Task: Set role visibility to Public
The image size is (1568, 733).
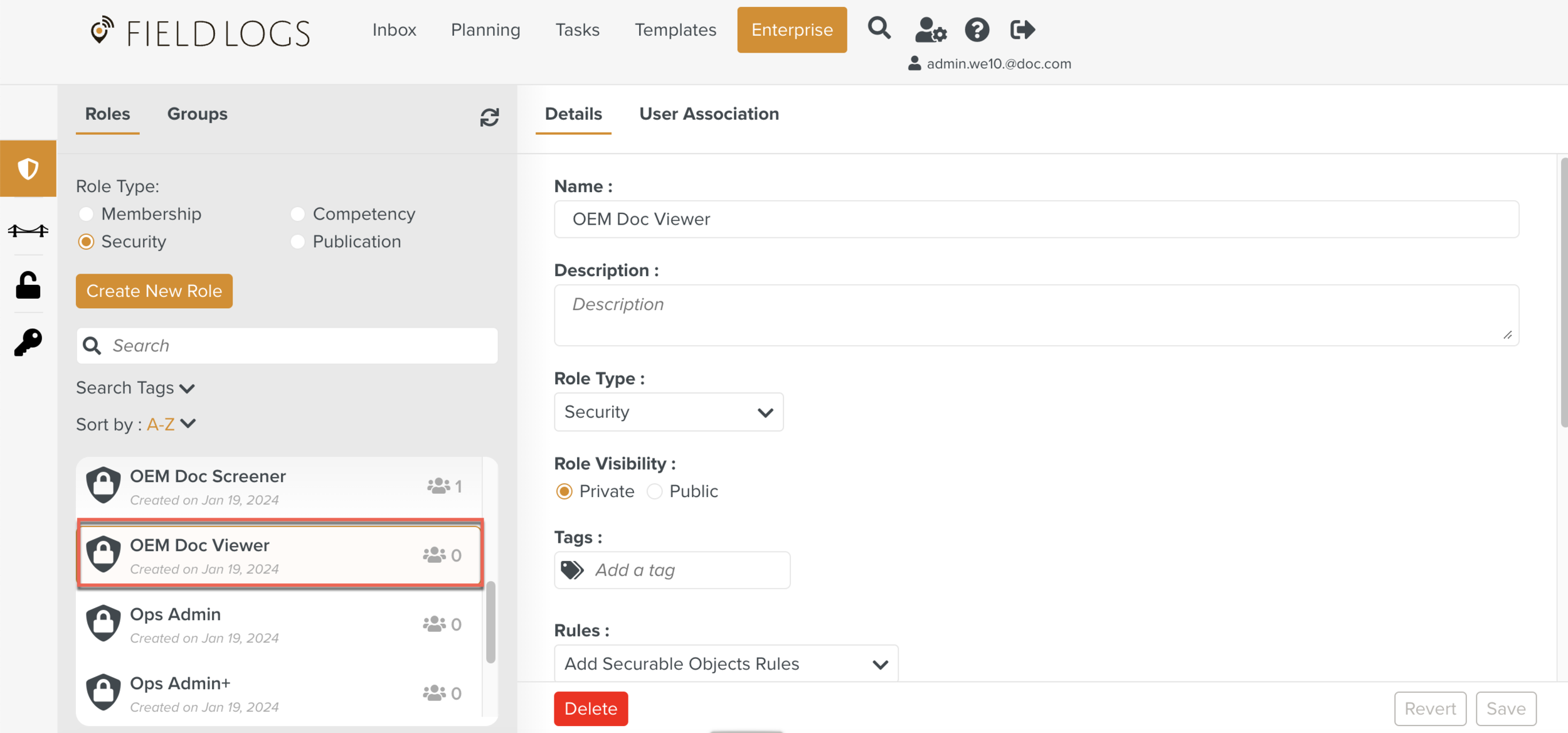Action: [x=654, y=491]
